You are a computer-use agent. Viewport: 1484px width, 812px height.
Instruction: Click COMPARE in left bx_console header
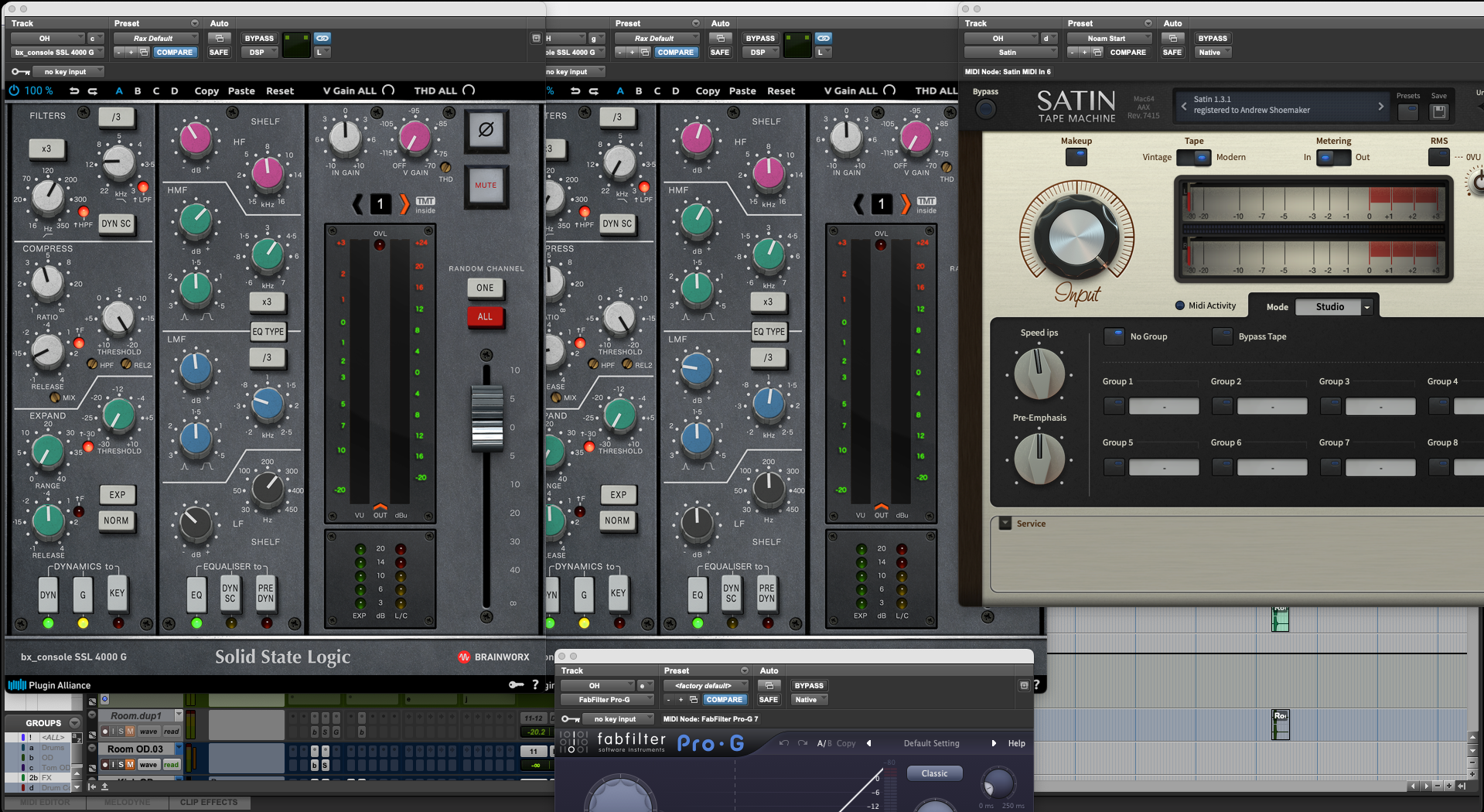pyautogui.click(x=174, y=53)
